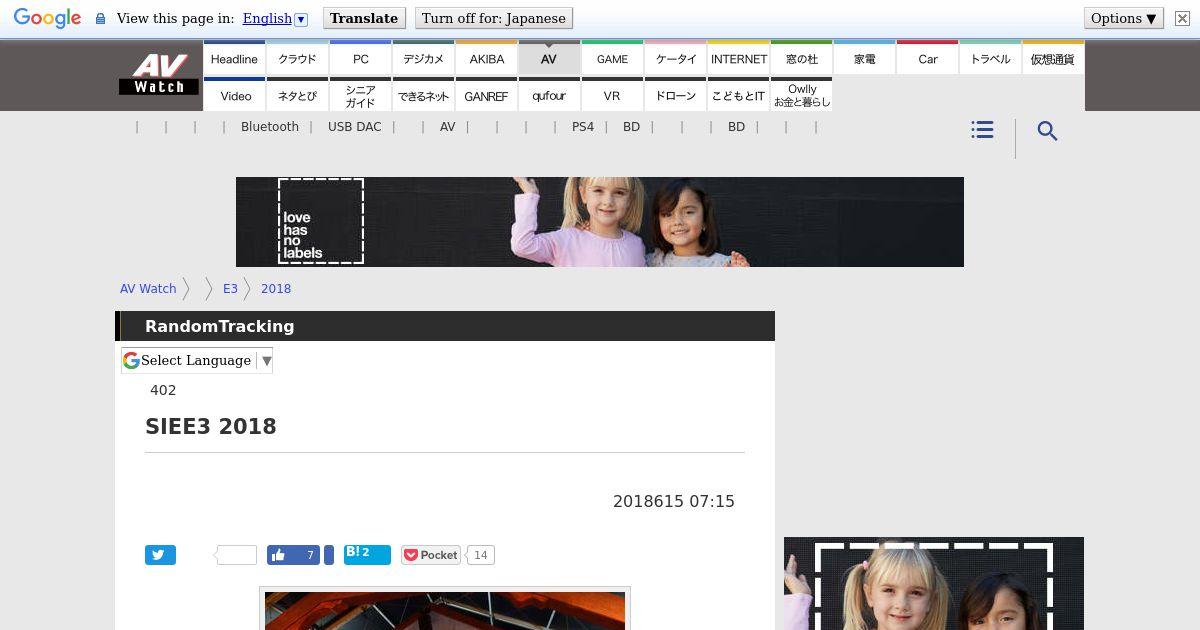Open the Car tab
Viewport: 1200px width, 630px height.
[x=927, y=59]
